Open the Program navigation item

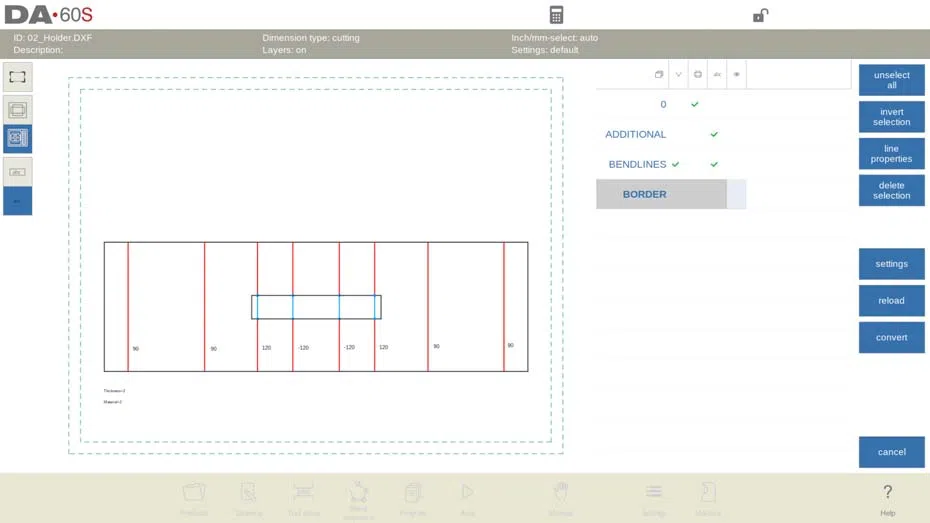(413, 498)
